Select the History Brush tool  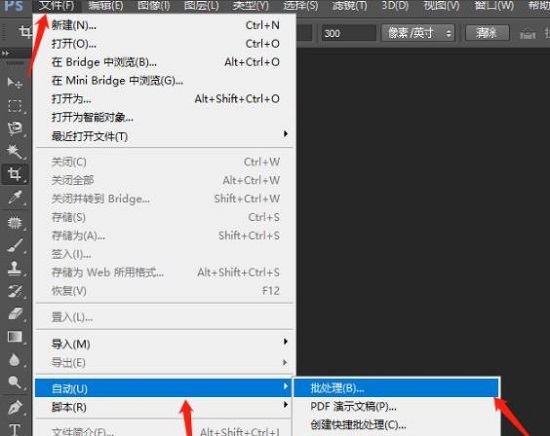pyautogui.click(x=15, y=291)
